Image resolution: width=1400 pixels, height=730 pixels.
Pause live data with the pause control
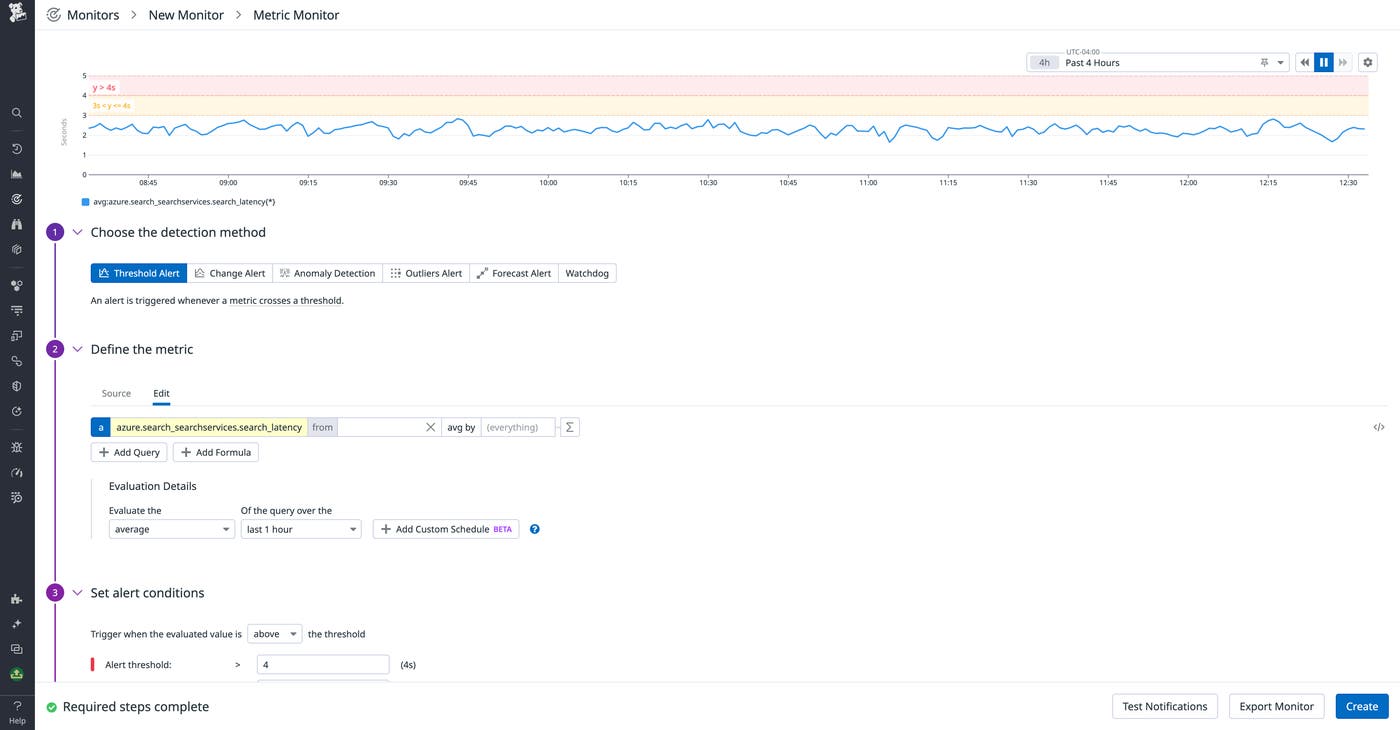pos(1323,62)
